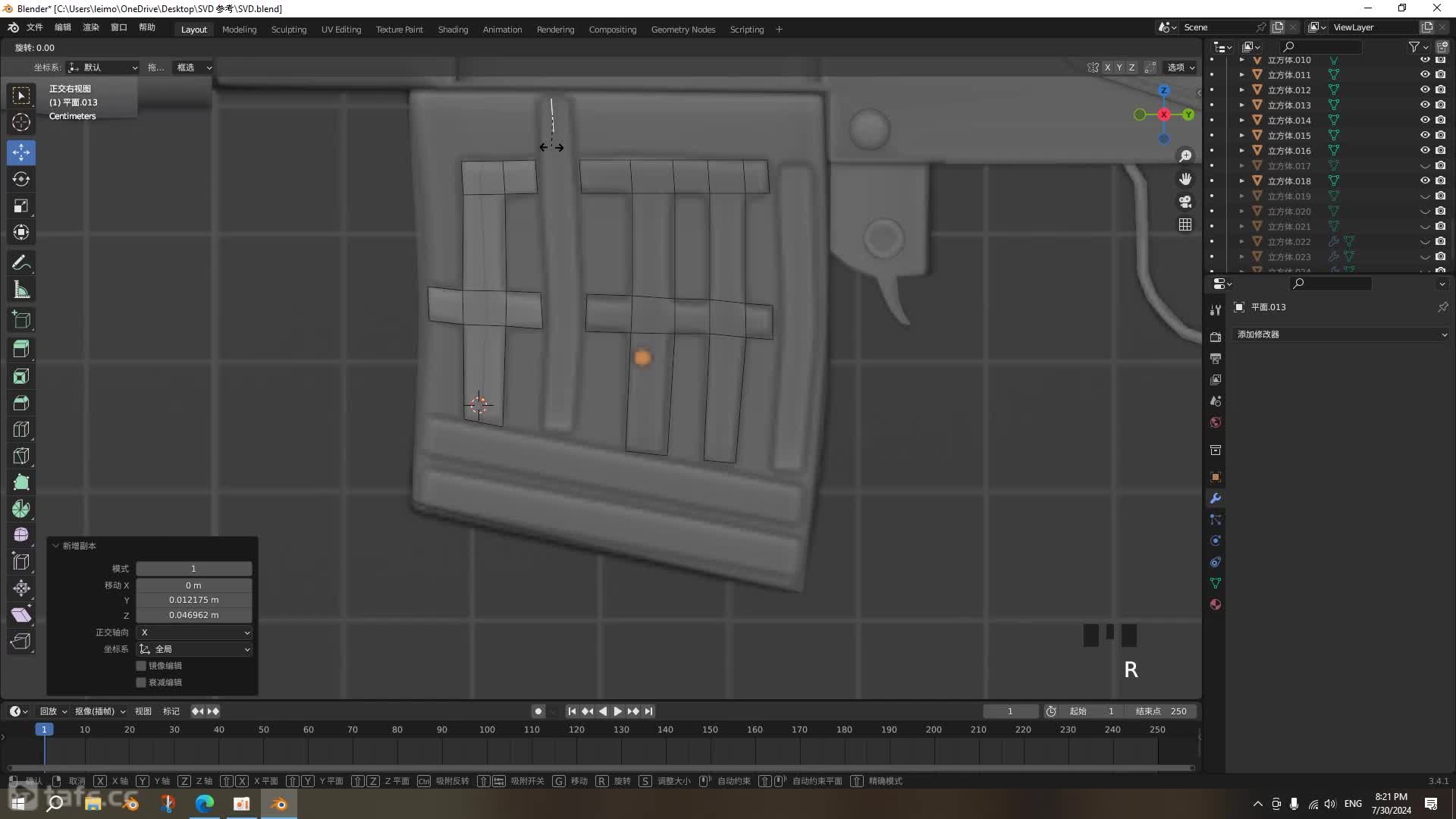Open the 添加修改器 dropdown

tap(1341, 334)
